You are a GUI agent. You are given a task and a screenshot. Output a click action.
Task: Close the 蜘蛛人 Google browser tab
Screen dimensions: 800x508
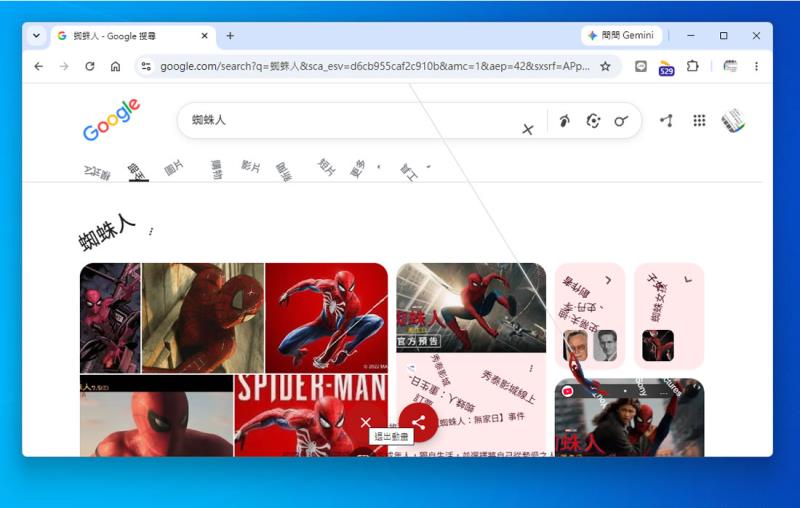(x=205, y=36)
